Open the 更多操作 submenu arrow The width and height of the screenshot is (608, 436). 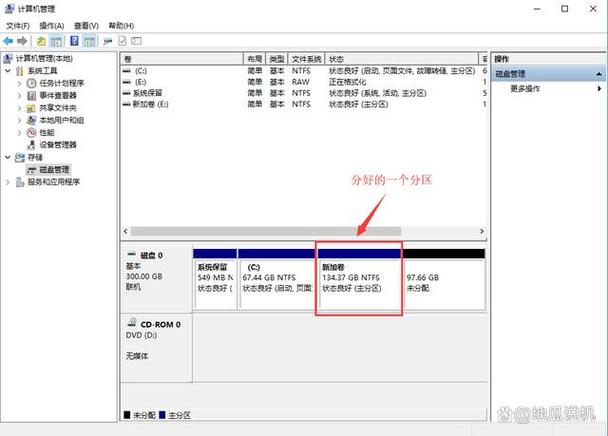coord(599,88)
